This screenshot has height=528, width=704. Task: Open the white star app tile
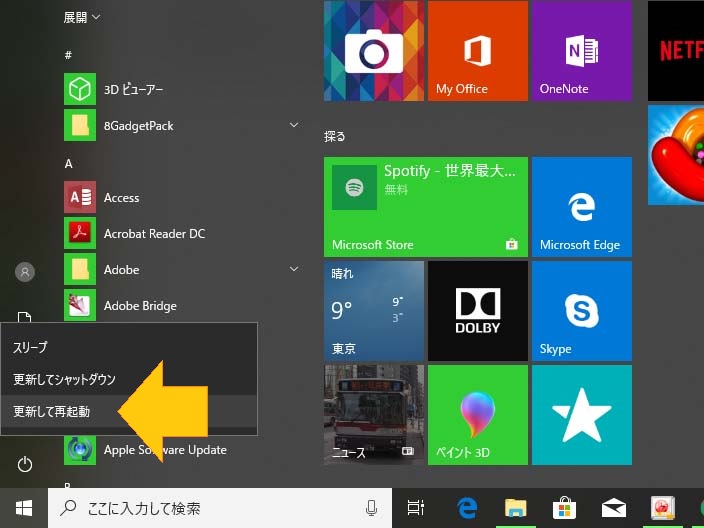582,415
